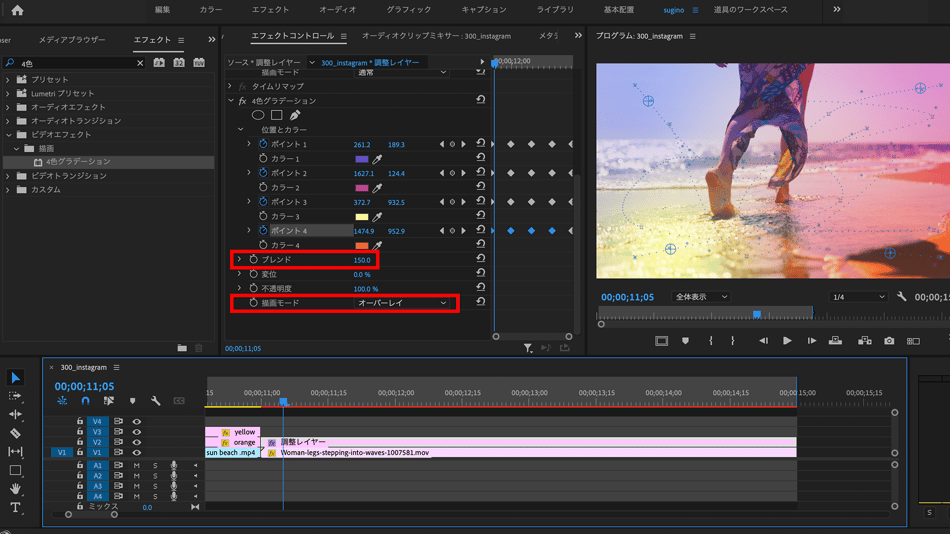Toggle the timeline snap magnet icon
The width and height of the screenshot is (950, 534).
click(85, 401)
